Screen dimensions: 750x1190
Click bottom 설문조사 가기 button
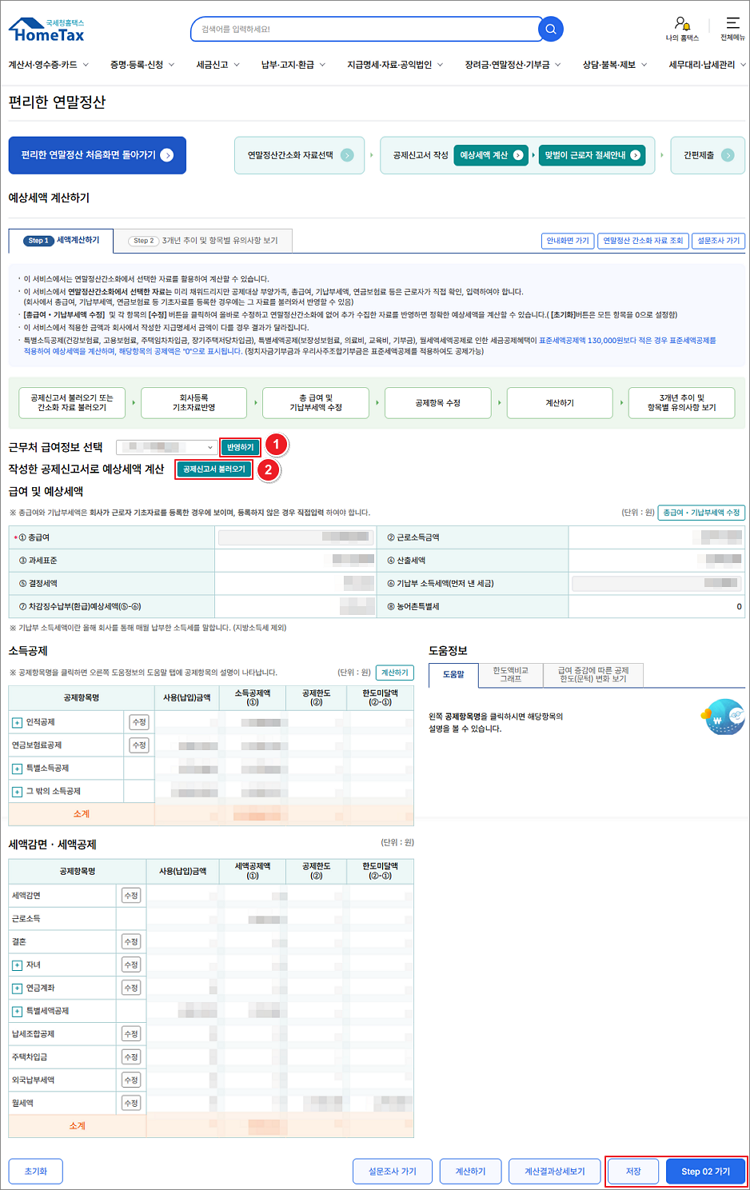(x=392, y=1171)
